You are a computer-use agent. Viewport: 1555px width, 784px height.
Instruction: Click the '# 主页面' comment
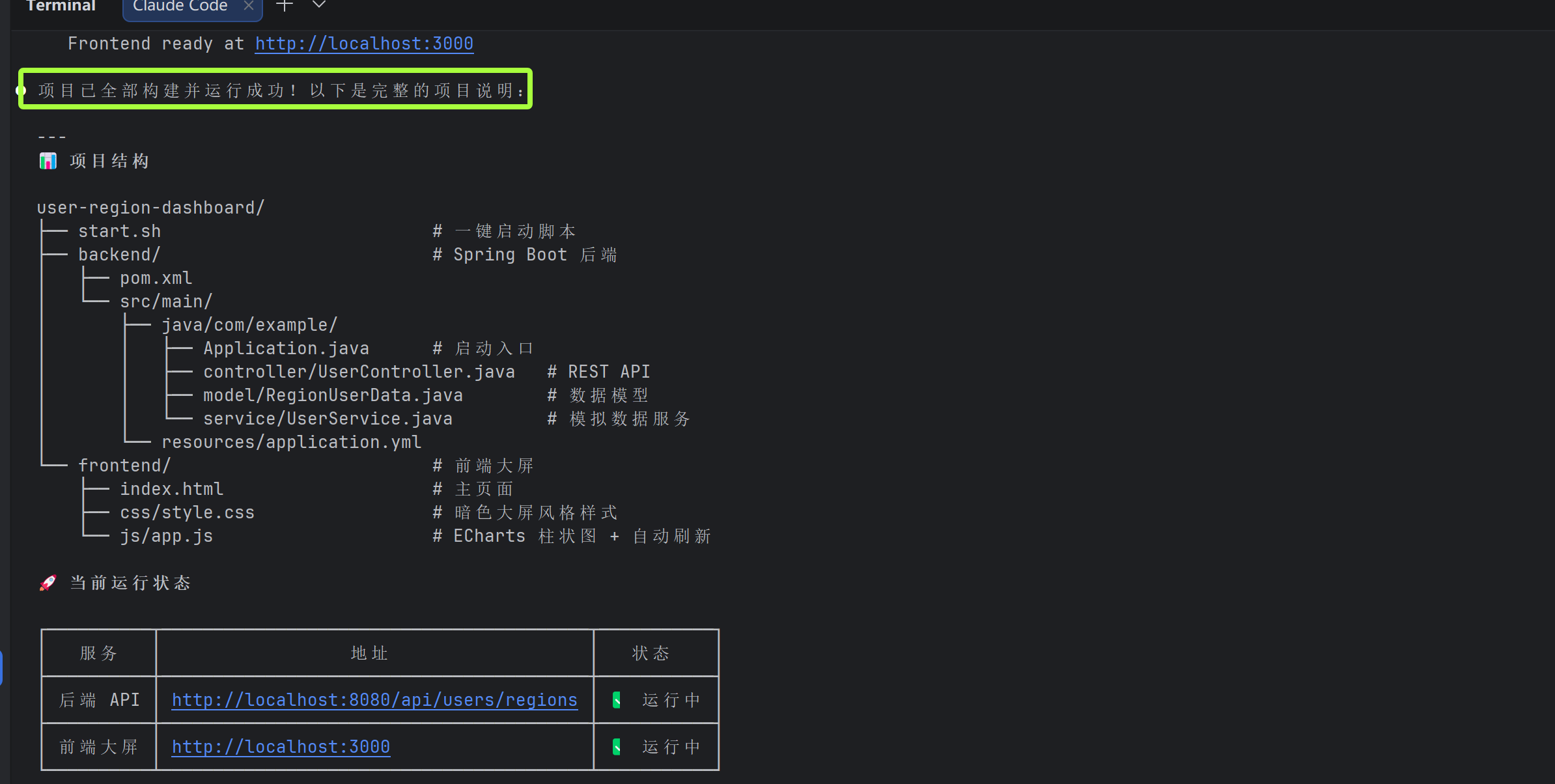tap(473, 489)
